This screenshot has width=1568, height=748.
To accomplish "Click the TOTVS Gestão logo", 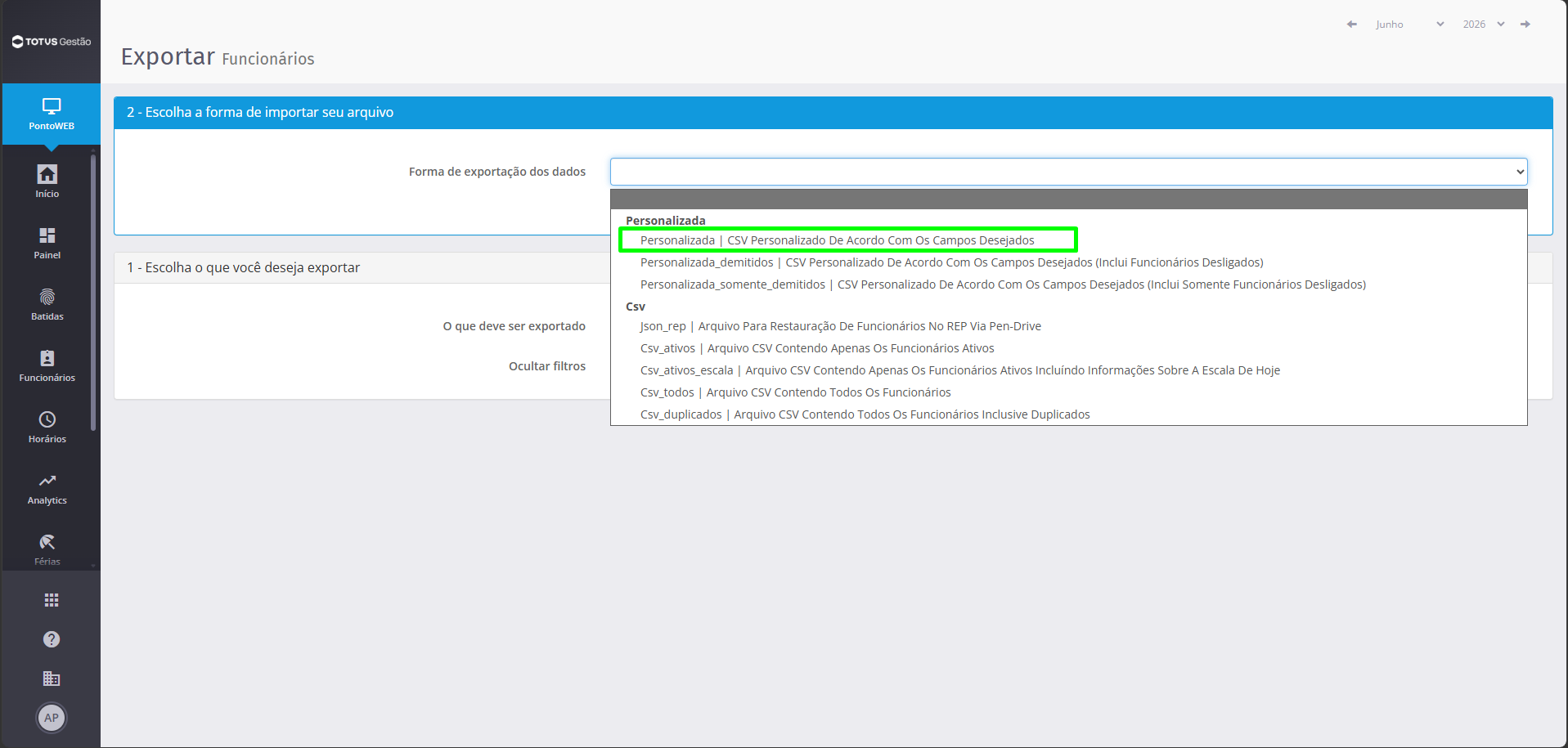I will [x=51, y=42].
